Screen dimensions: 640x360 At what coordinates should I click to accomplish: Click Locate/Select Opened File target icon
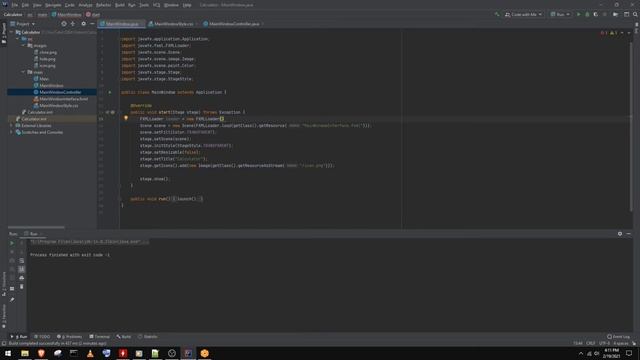64,24
